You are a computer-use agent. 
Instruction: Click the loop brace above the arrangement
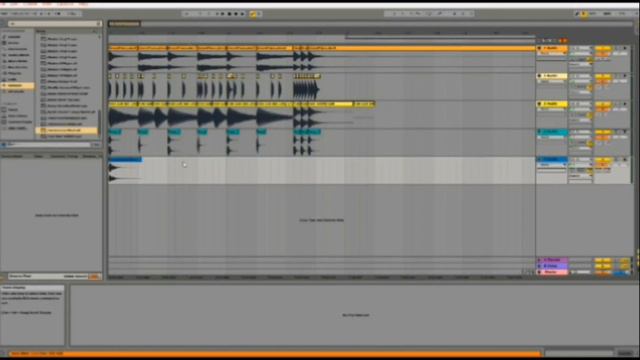[440, 37]
